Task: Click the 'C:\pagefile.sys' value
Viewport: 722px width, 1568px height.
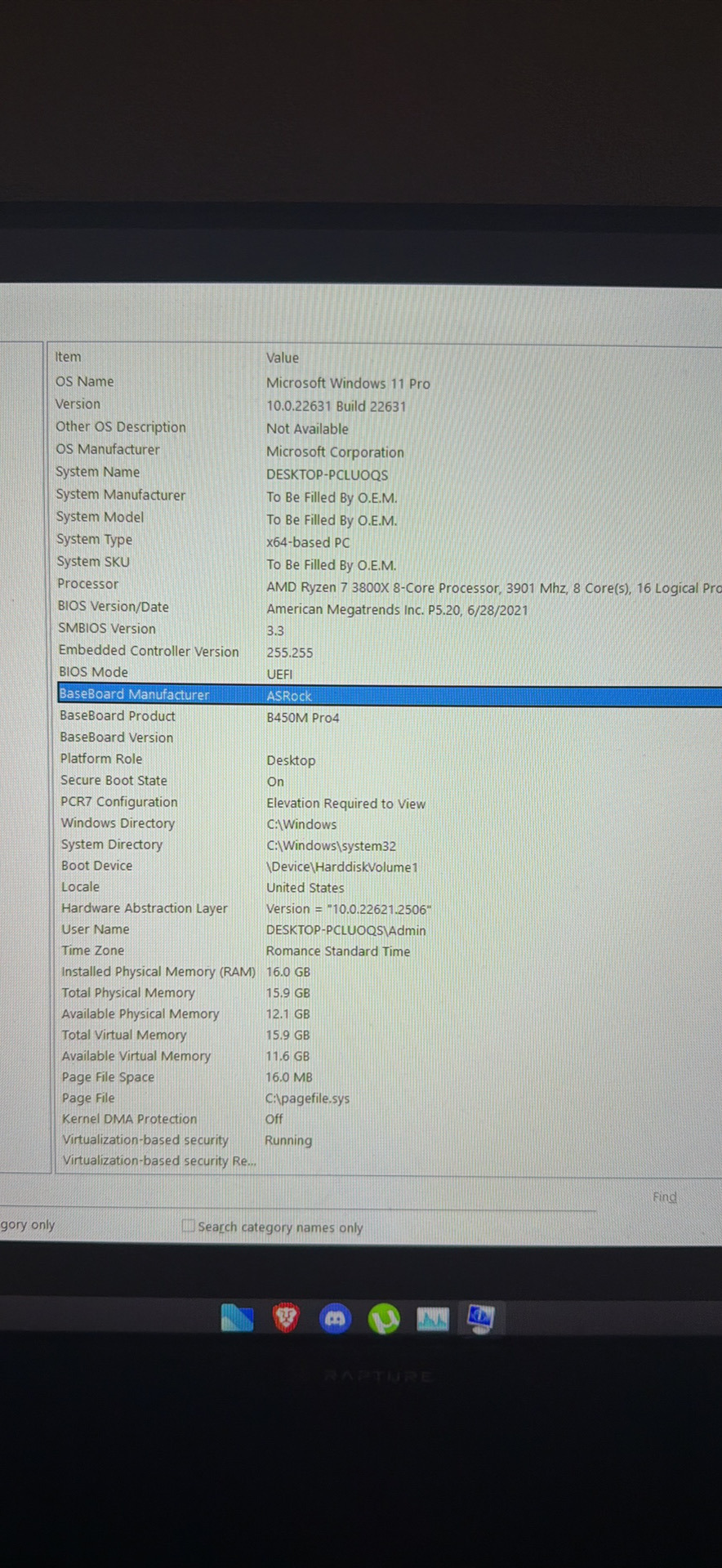Action: 307,1099
